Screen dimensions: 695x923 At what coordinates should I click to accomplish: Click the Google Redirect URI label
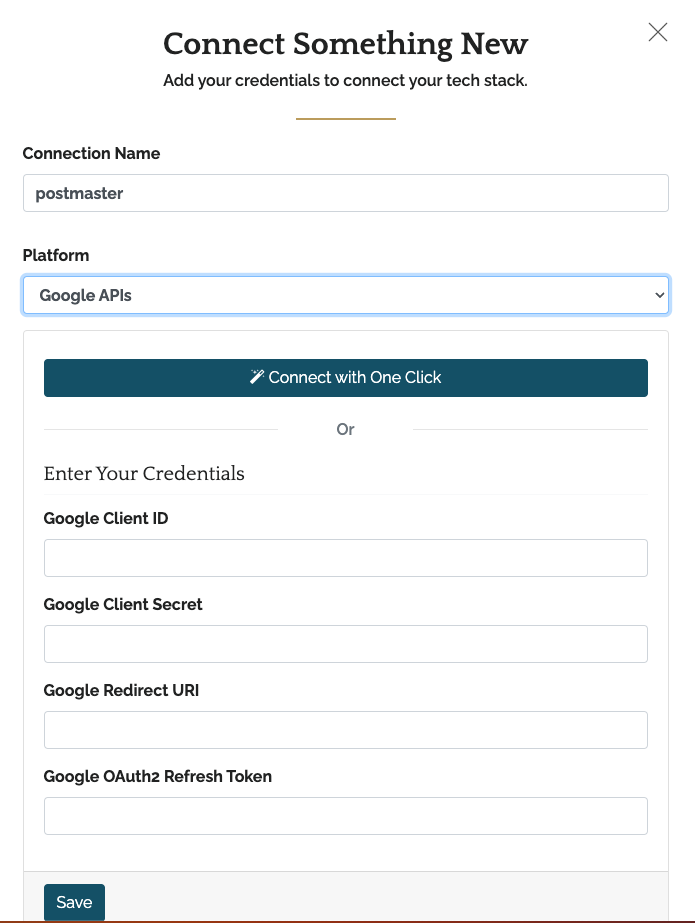pos(121,690)
